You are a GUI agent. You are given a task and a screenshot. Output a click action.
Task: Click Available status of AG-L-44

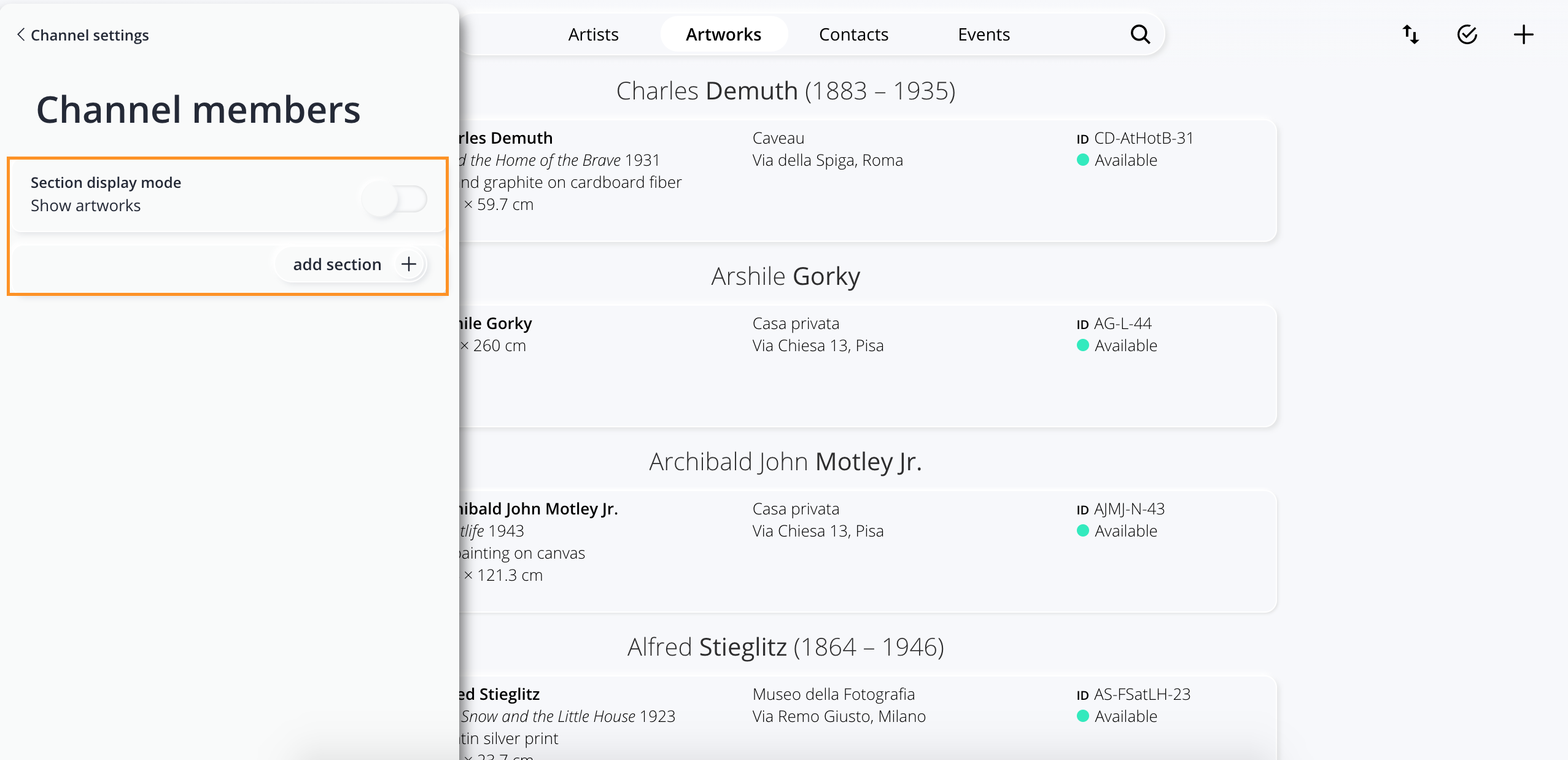click(1117, 346)
